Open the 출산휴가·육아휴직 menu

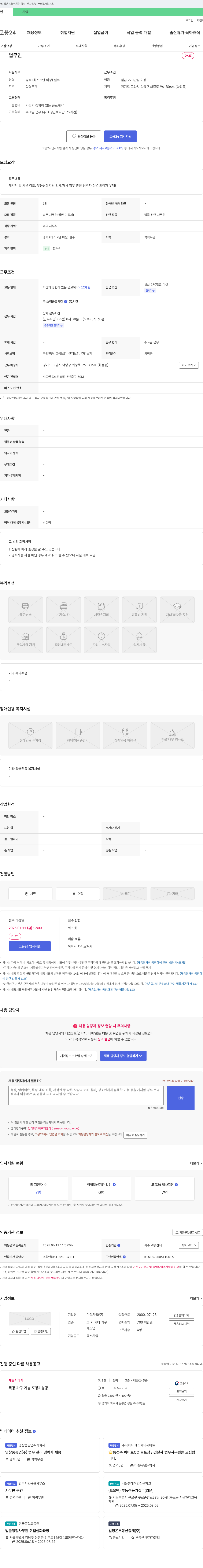[185, 33]
